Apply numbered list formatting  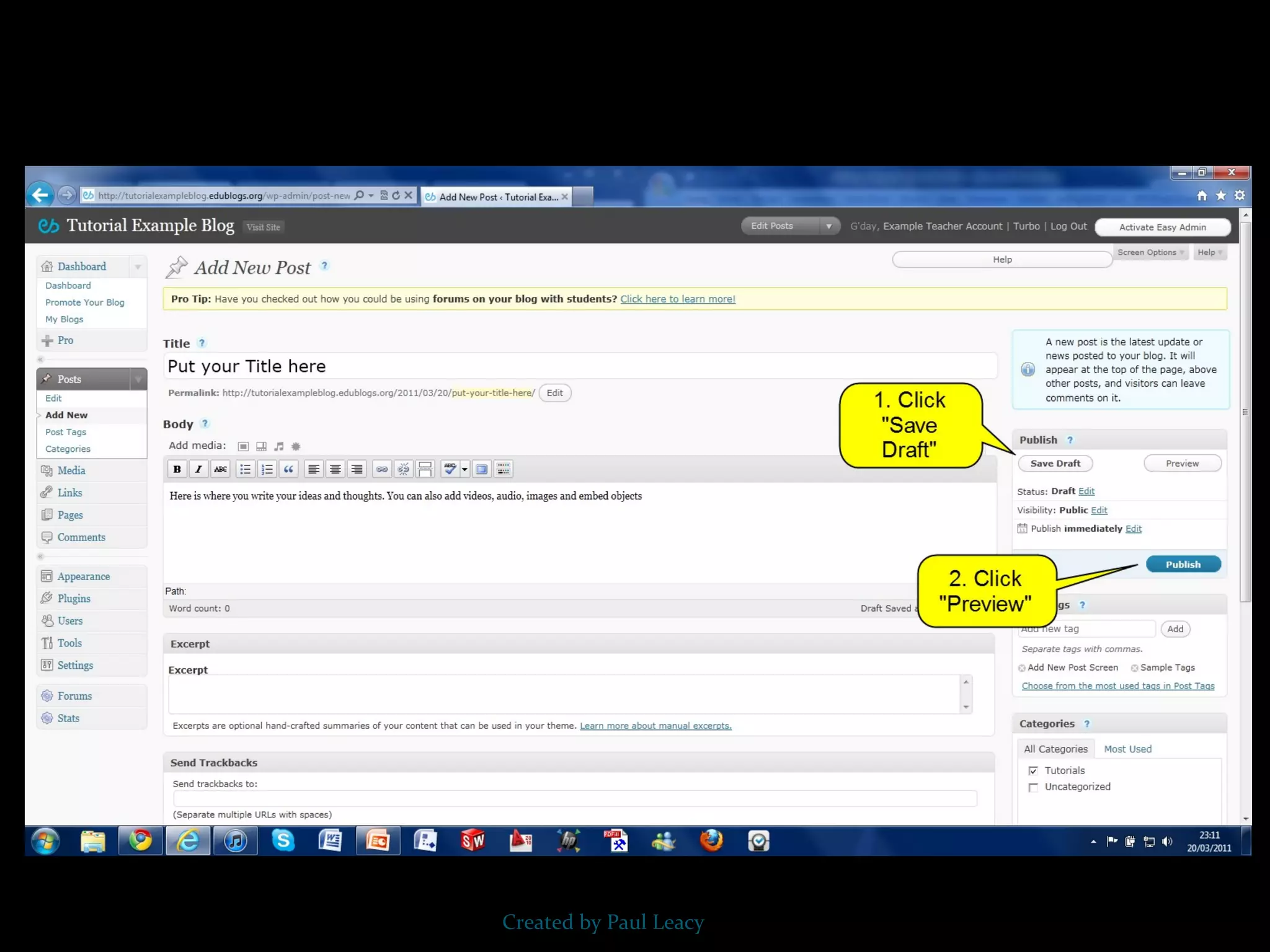267,469
